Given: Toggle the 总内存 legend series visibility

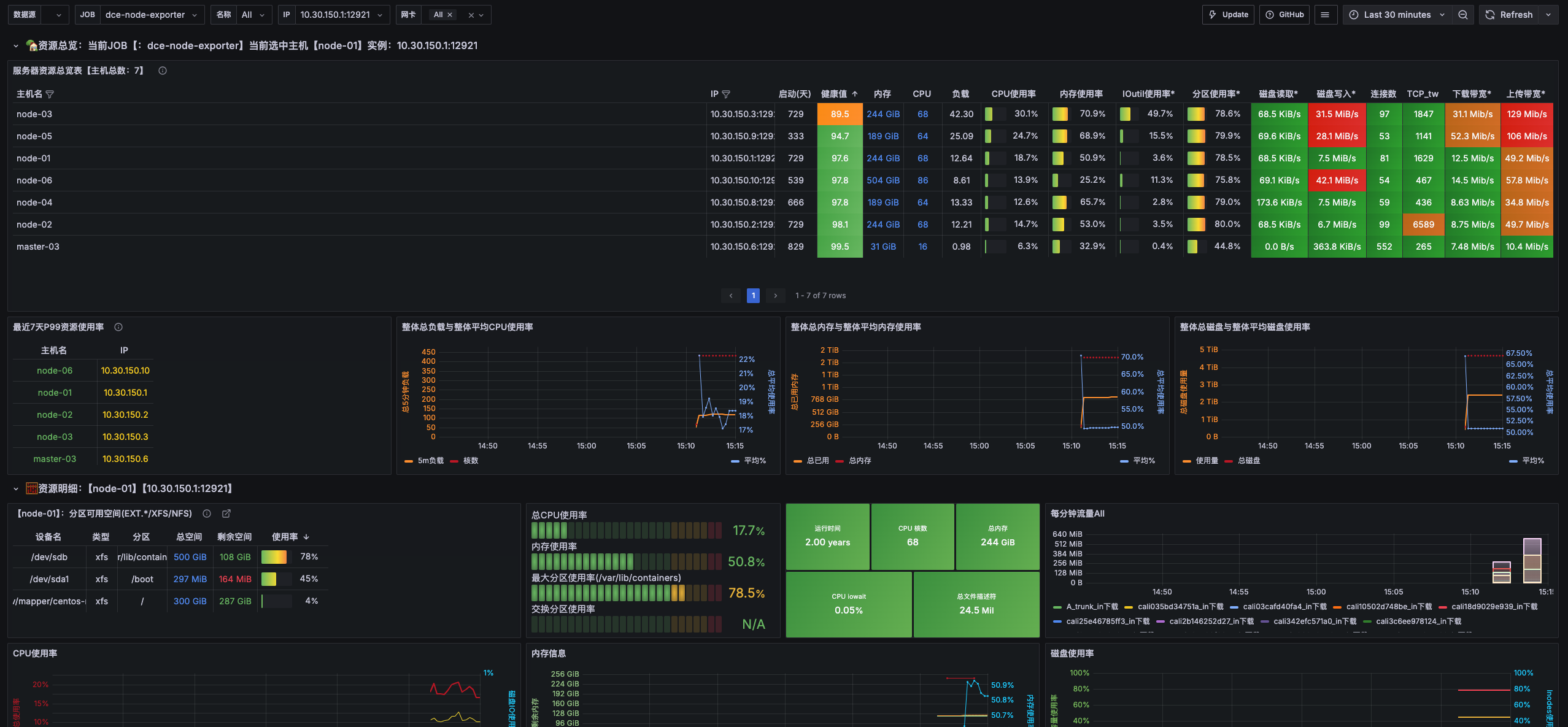Looking at the screenshot, I should (x=859, y=461).
